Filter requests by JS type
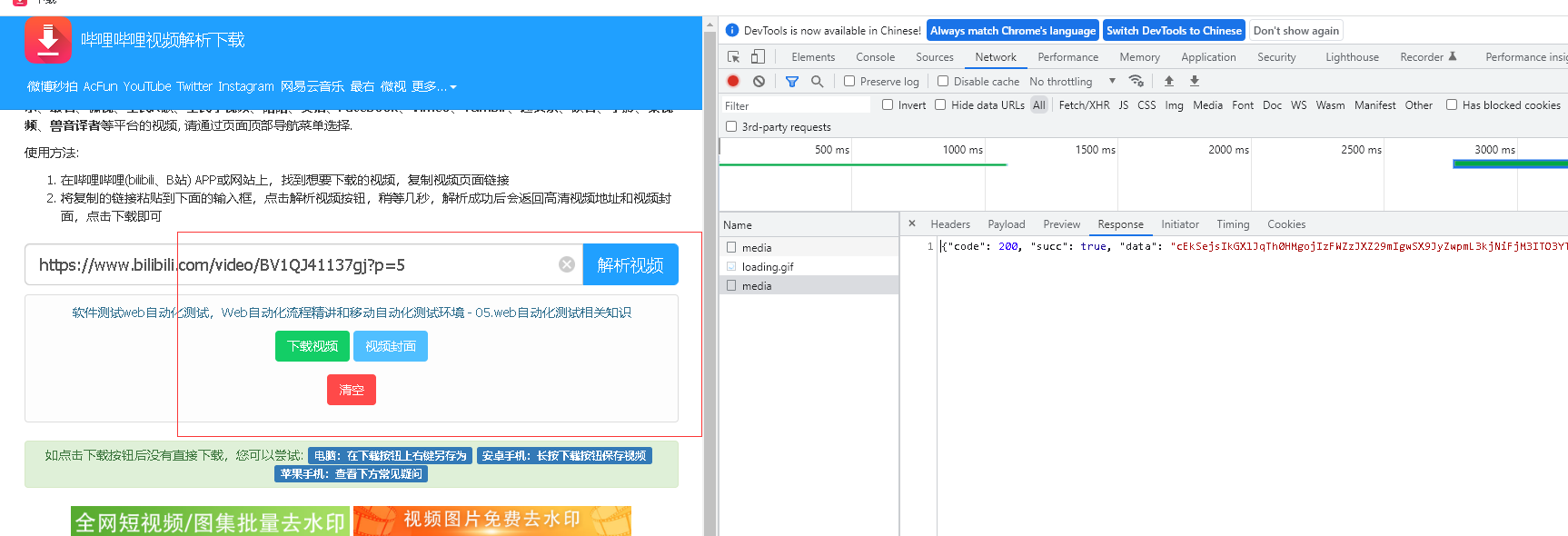 [1124, 104]
